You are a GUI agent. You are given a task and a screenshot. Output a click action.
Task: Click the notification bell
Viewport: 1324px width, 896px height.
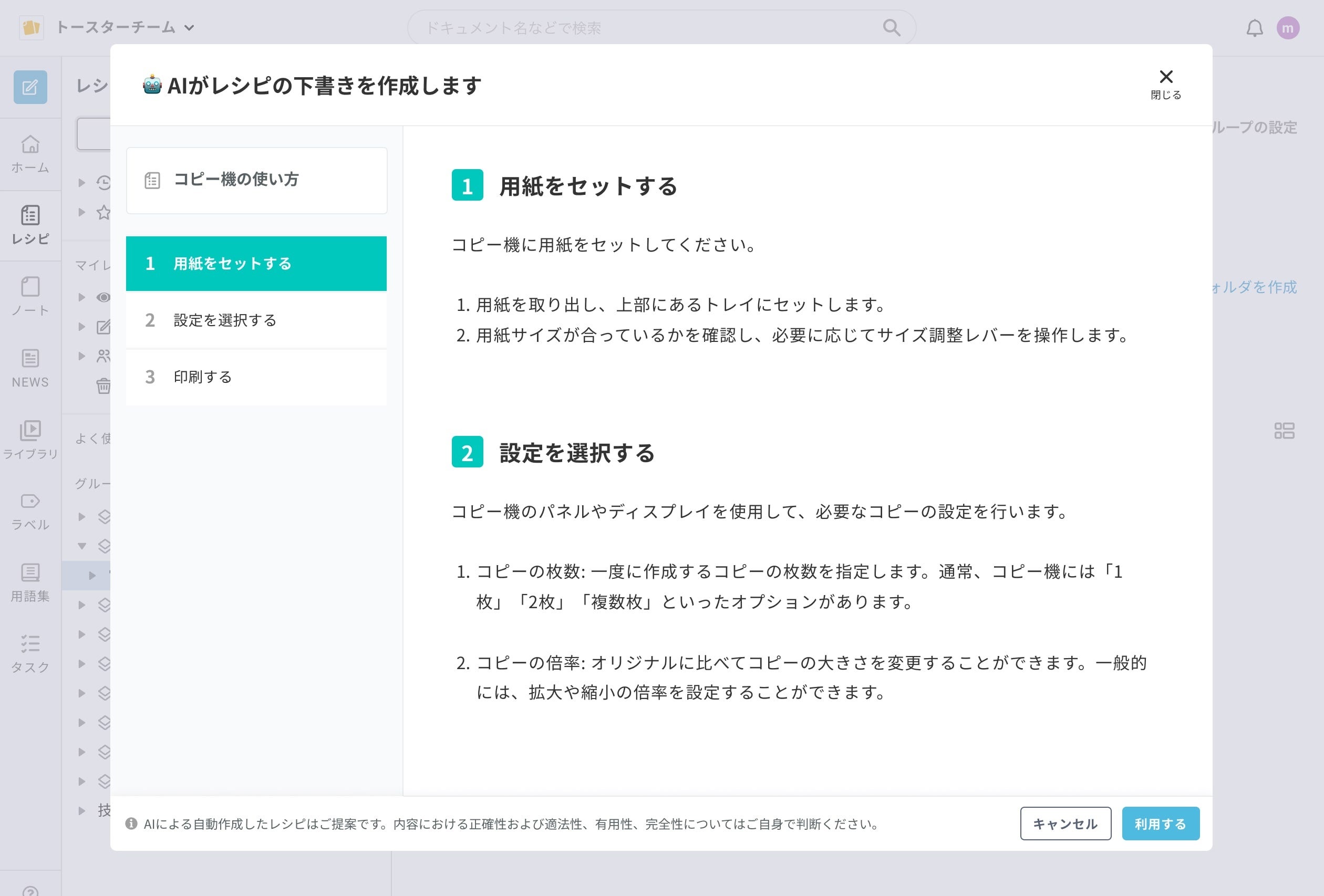point(1255,27)
